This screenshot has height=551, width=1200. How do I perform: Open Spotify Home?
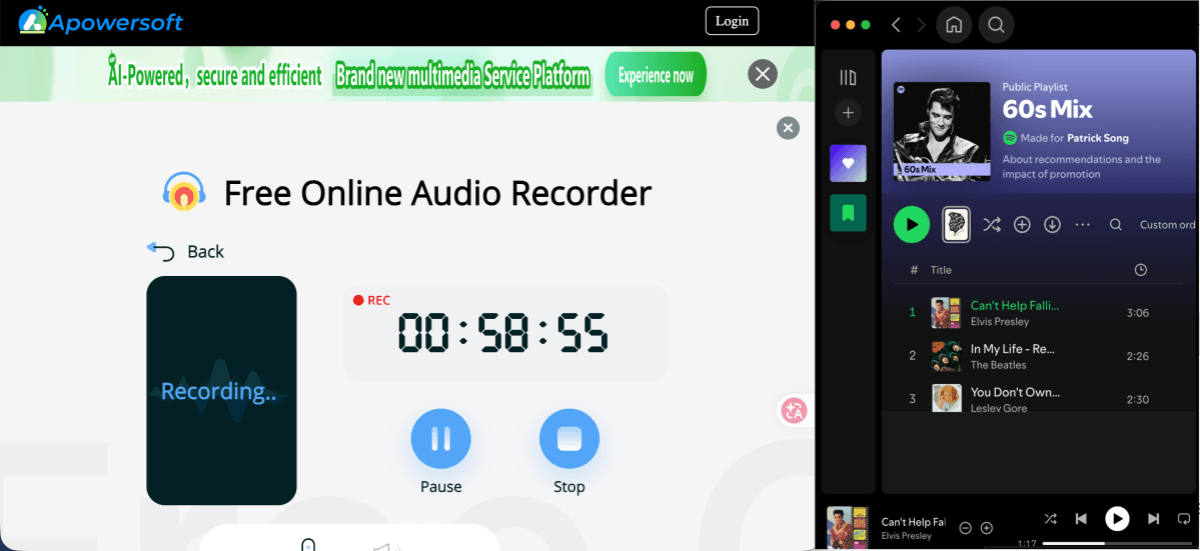click(x=954, y=25)
